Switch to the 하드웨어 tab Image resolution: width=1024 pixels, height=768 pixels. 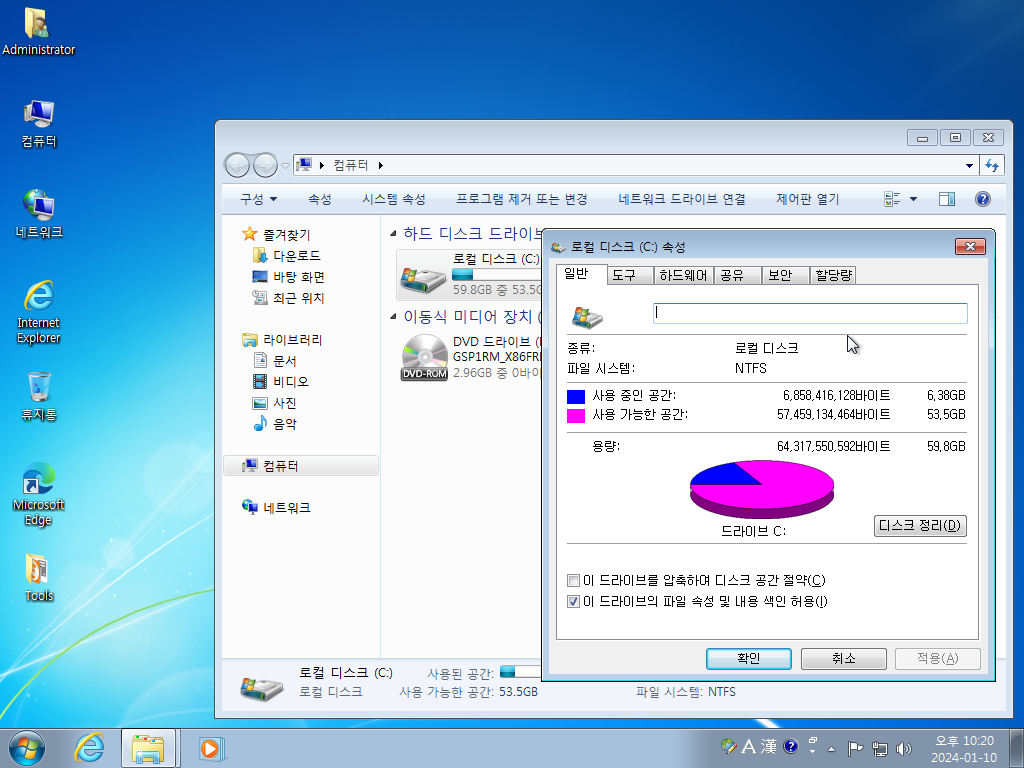(x=683, y=276)
